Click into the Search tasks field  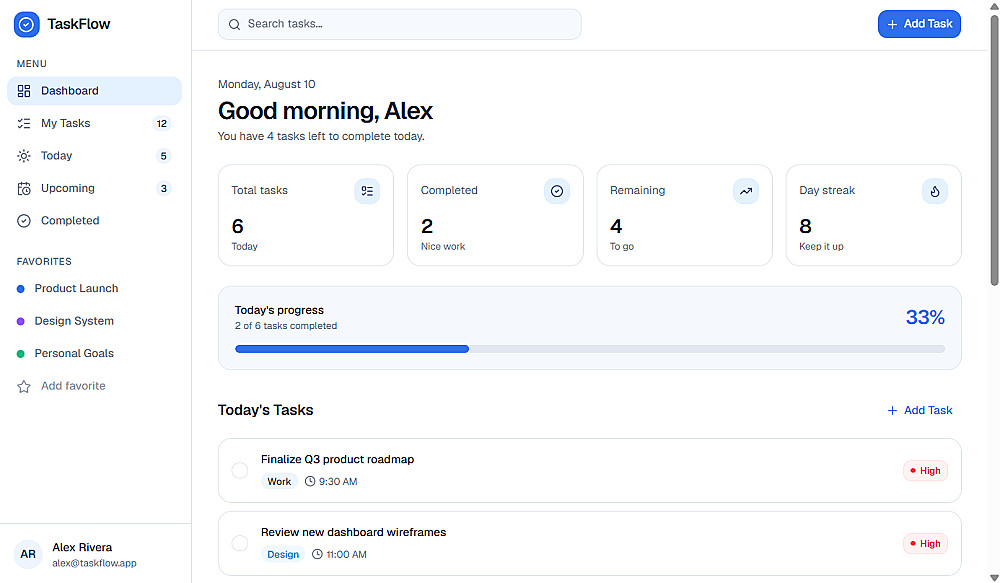pos(399,24)
